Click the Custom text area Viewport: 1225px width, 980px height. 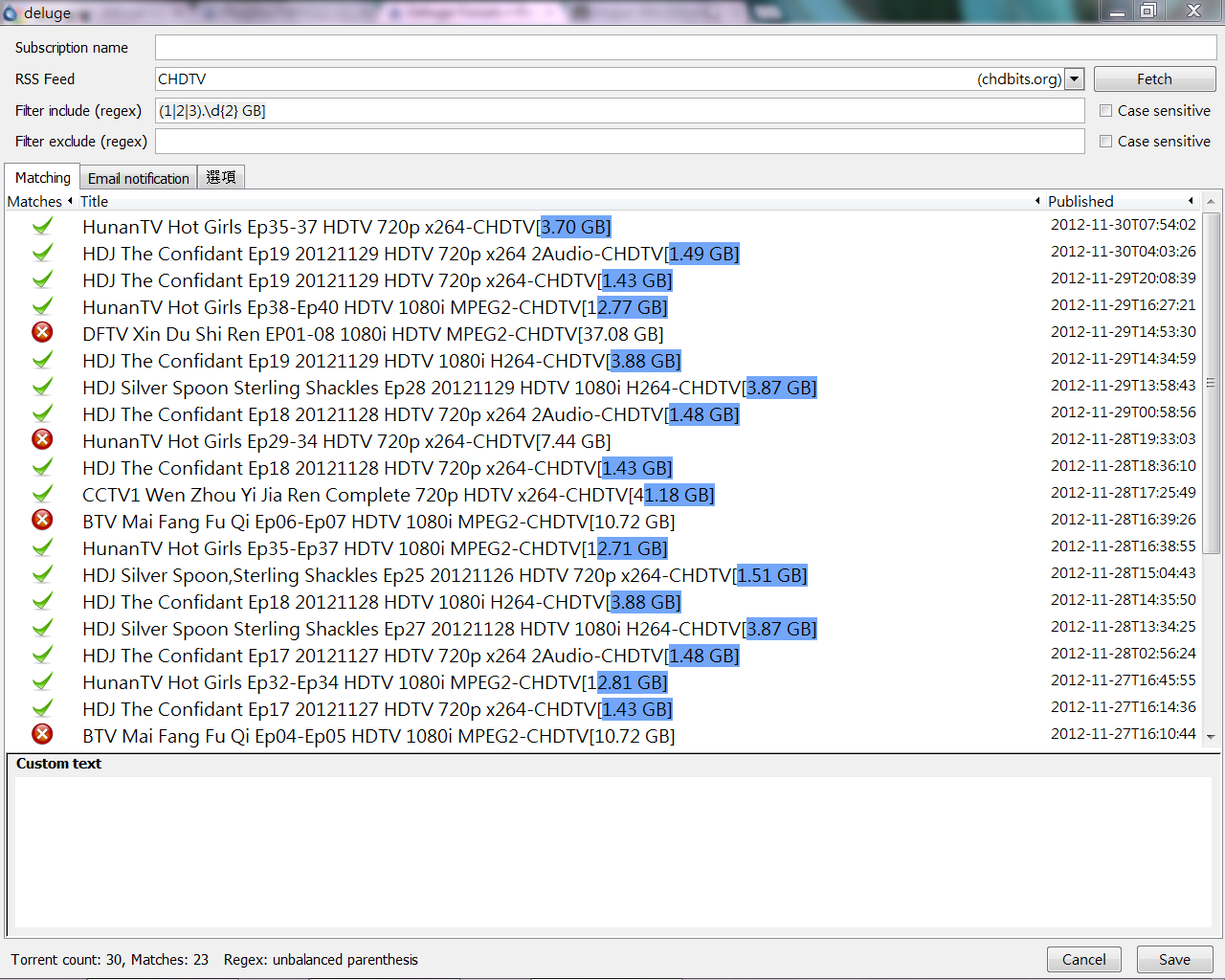click(612, 852)
